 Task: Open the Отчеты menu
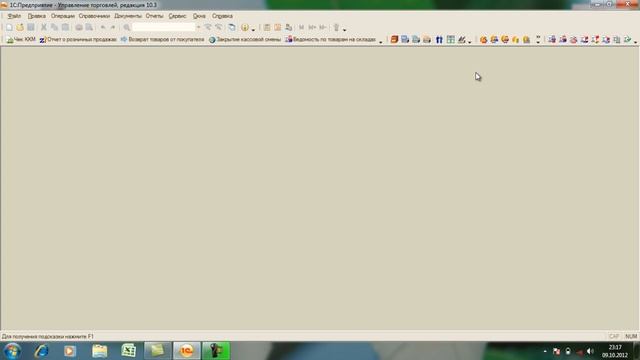coord(154,16)
